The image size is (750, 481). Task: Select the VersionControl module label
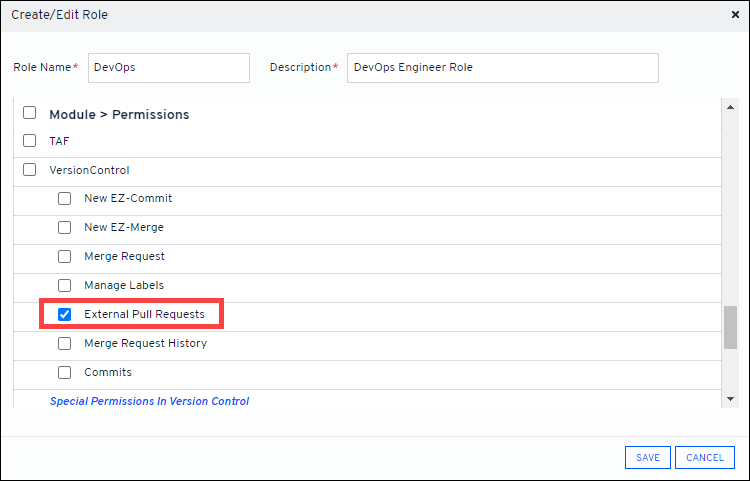pyautogui.click(x=89, y=170)
